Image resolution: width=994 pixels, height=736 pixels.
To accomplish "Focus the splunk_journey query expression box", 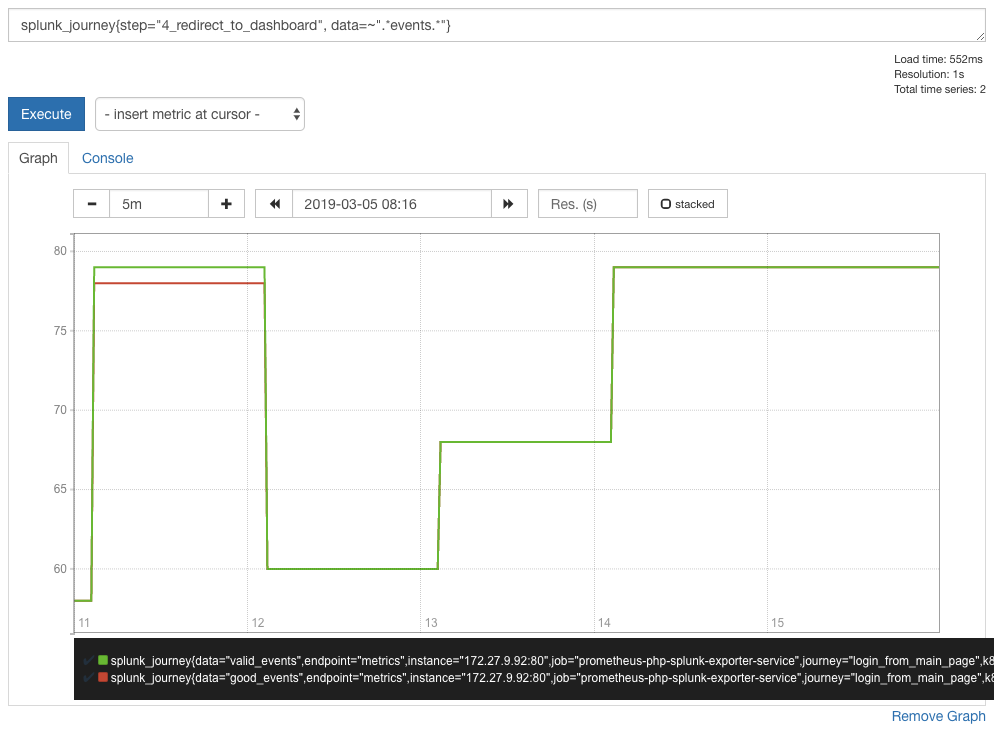I will click(497, 25).
